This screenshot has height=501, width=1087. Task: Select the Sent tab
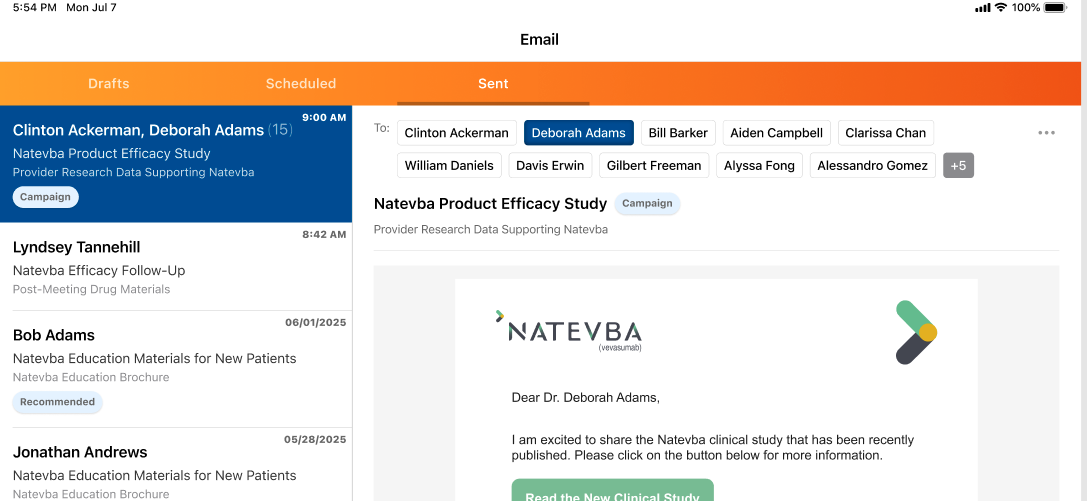coord(493,84)
